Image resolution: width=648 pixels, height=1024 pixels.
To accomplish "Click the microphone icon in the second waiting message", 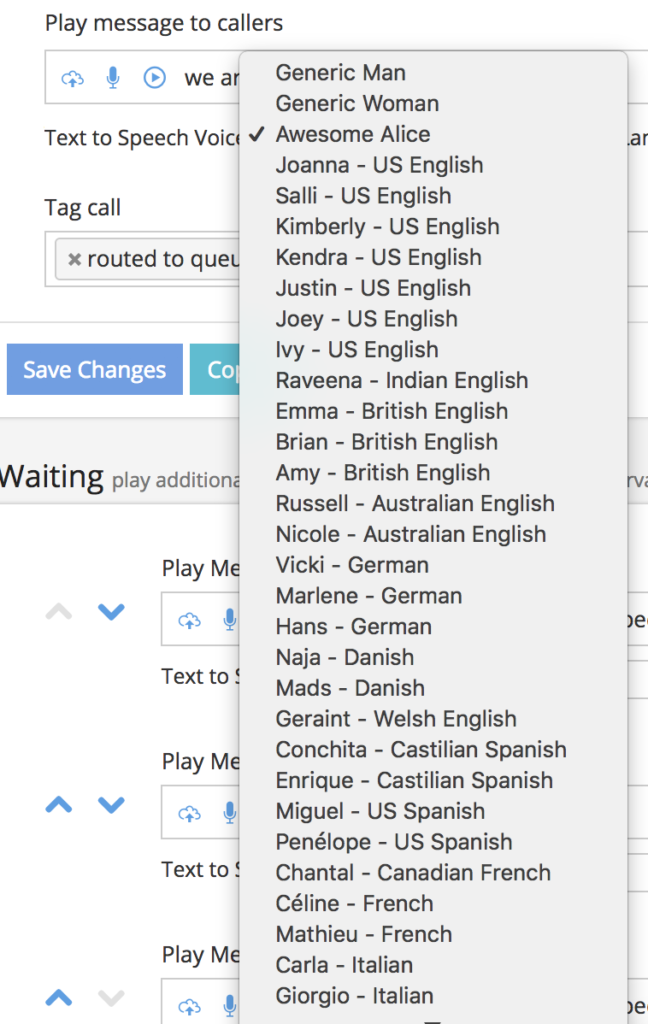I will pos(229,814).
